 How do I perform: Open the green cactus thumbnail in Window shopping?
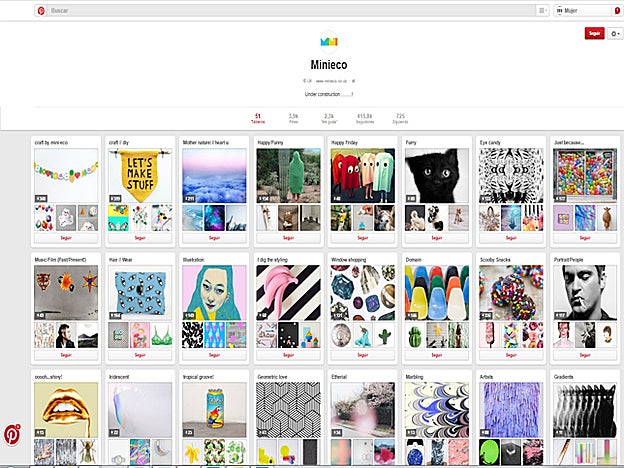pos(384,335)
